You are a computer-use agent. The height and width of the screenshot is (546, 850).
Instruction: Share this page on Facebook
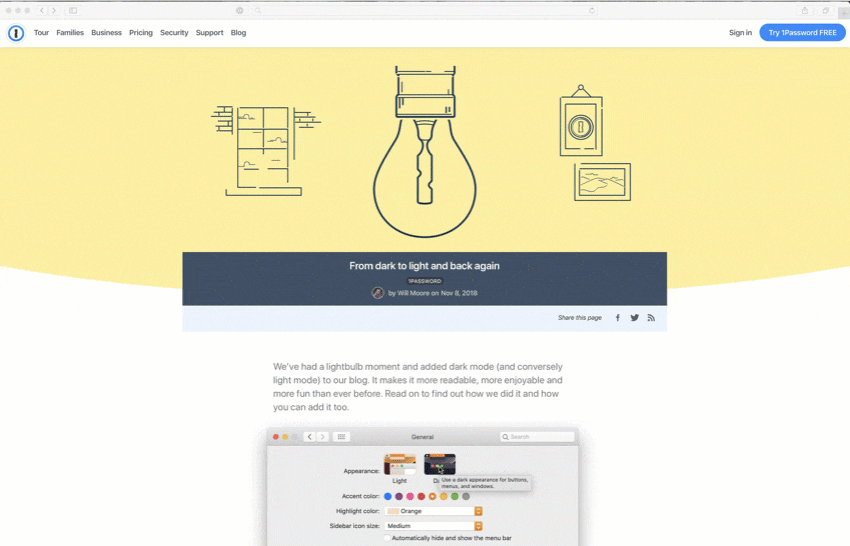(x=617, y=318)
